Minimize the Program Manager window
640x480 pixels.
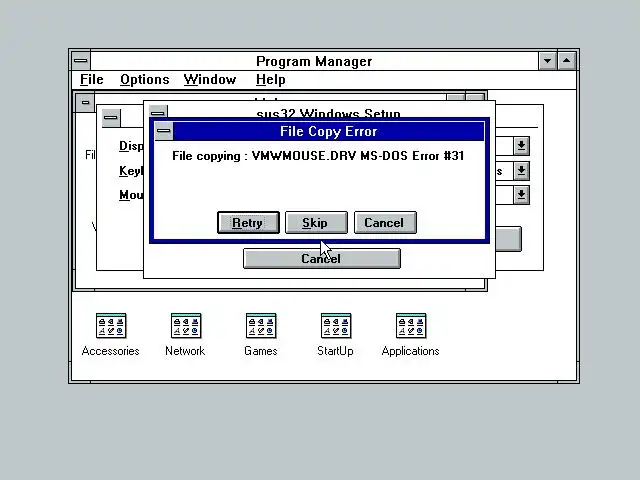547,61
